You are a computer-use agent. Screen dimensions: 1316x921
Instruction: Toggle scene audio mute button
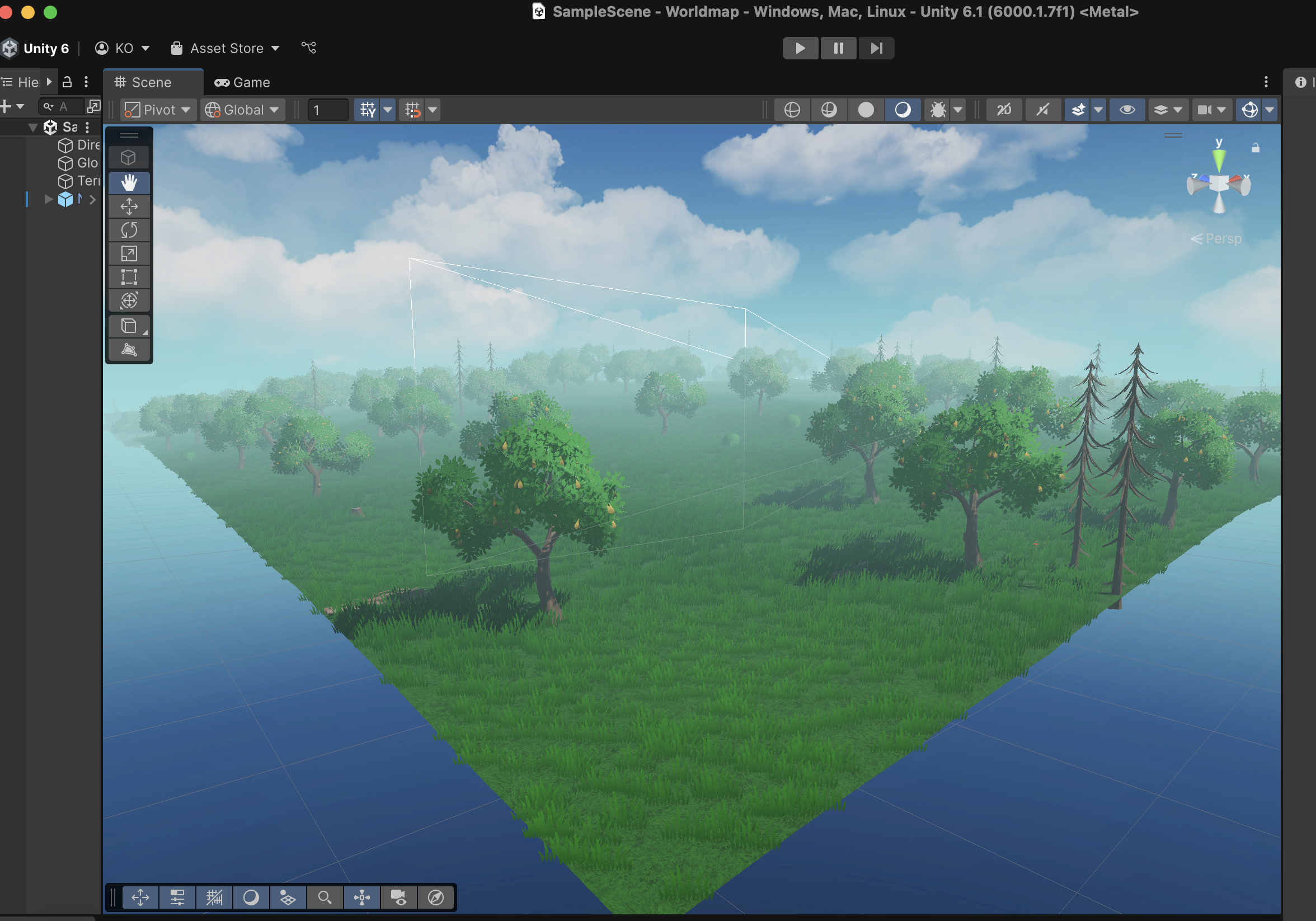(x=1042, y=110)
